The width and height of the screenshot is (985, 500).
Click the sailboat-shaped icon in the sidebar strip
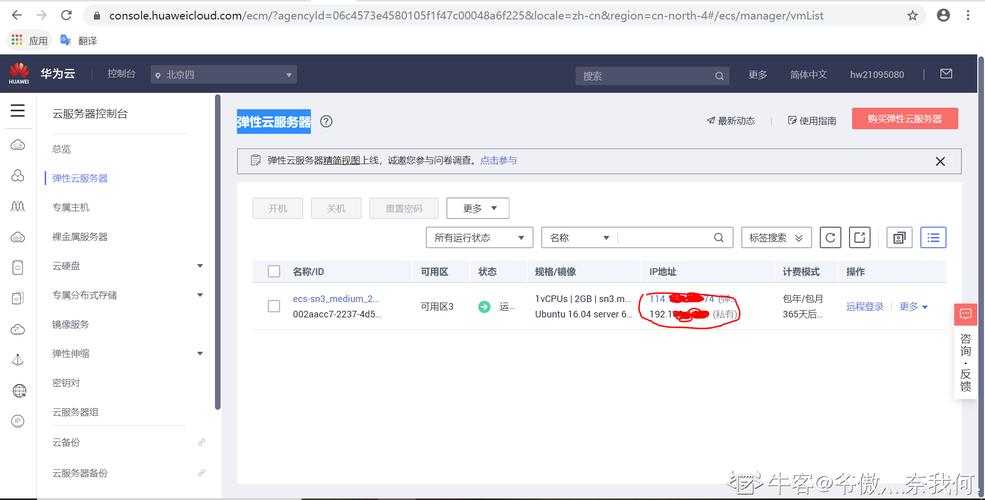(x=18, y=360)
